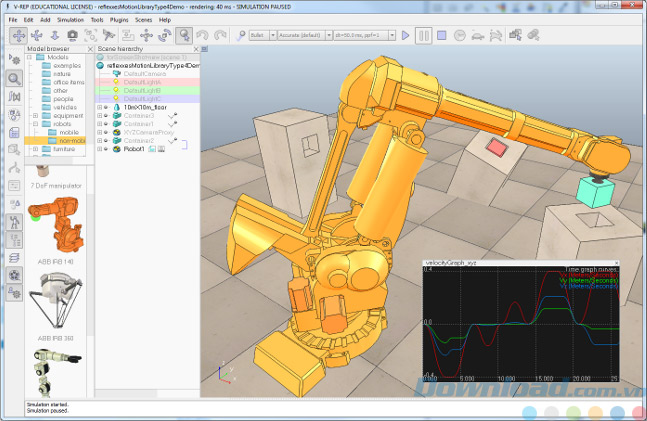The width and height of the screenshot is (647, 421).
Task: Speed up simulation with the rabbit icon
Action: pyautogui.click(x=496, y=36)
